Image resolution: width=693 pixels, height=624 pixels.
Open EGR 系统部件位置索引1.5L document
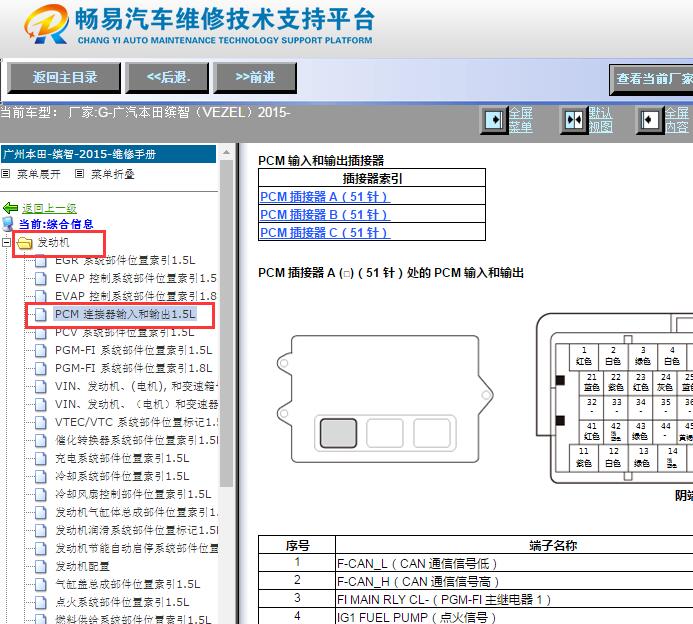[x=125, y=260]
